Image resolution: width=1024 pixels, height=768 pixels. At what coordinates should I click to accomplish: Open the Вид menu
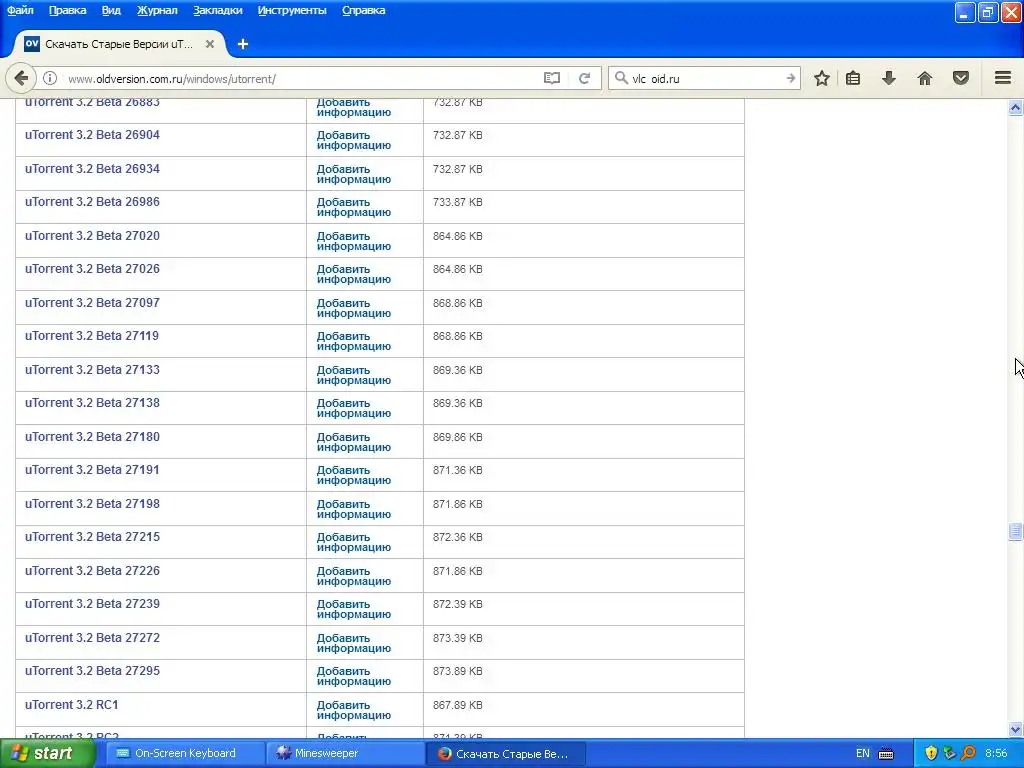coord(111,10)
